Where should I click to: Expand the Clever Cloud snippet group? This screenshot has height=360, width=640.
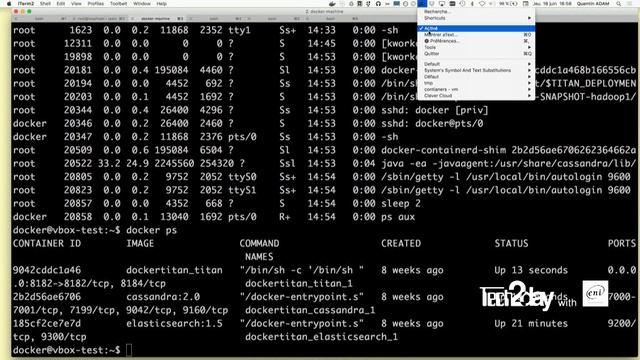pyautogui.click(x=476, y=96)
